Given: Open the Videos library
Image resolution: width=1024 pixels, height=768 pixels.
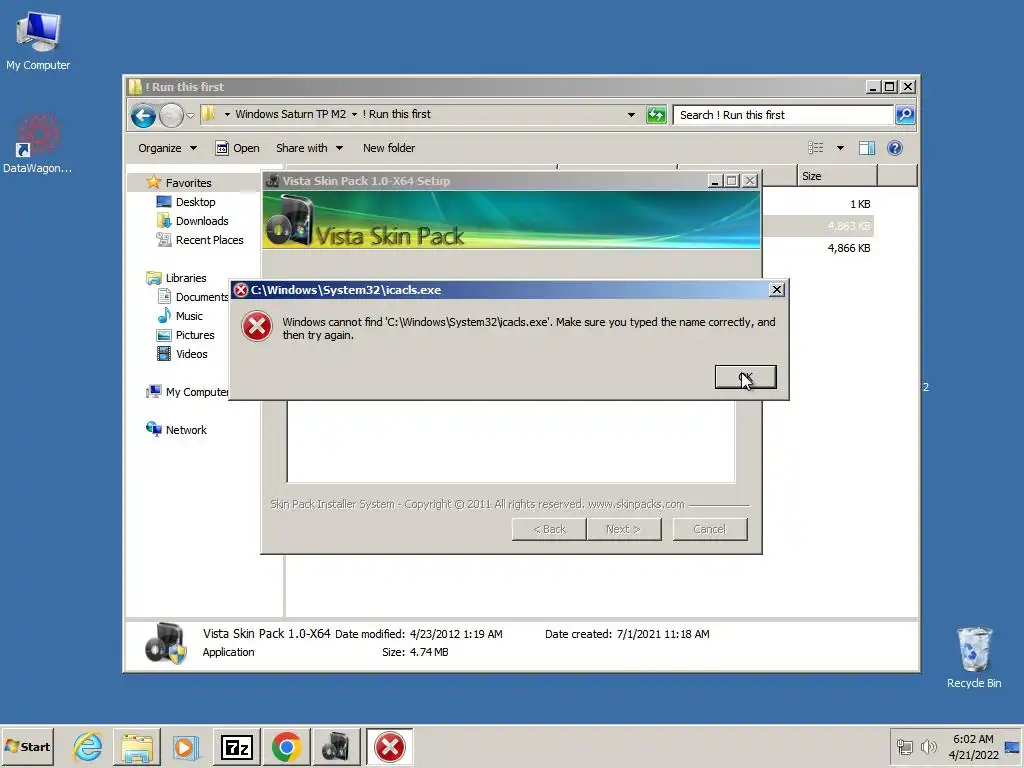Looking at the screenshot, I should click(191, 353).
